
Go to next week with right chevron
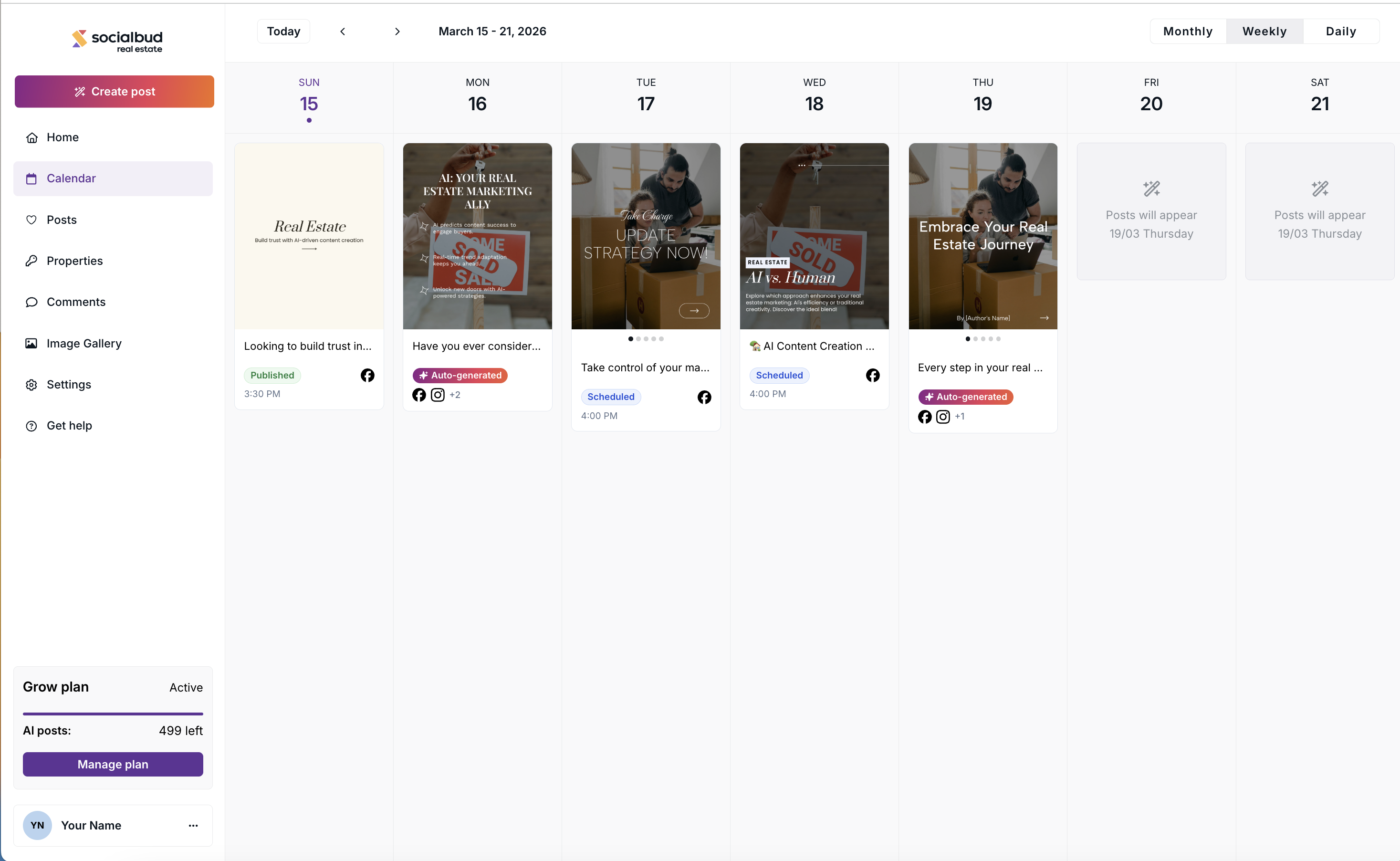click(397, 31)
